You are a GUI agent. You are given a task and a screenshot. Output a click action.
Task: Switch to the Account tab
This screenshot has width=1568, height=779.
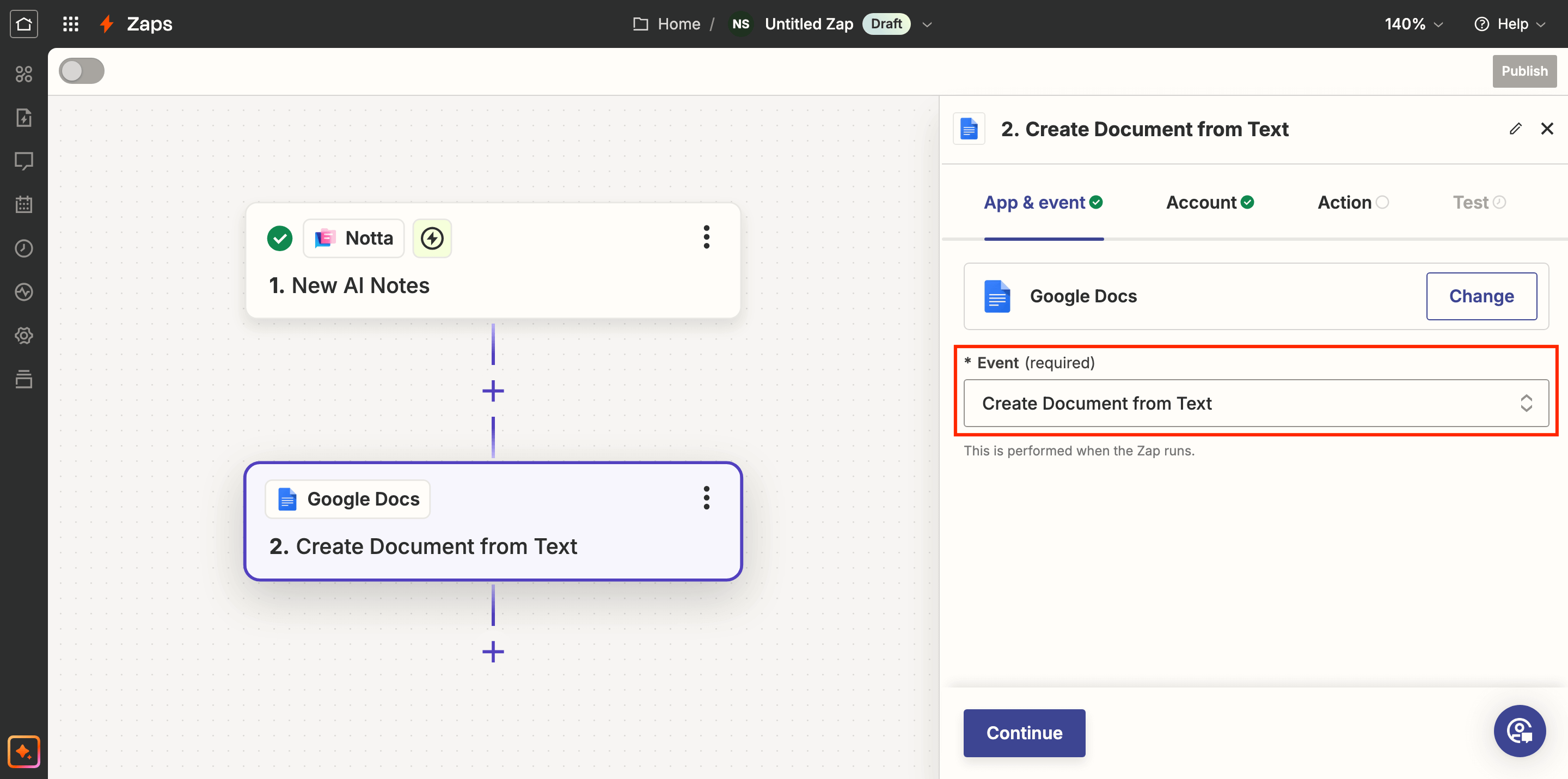[x=1210, y=202]
